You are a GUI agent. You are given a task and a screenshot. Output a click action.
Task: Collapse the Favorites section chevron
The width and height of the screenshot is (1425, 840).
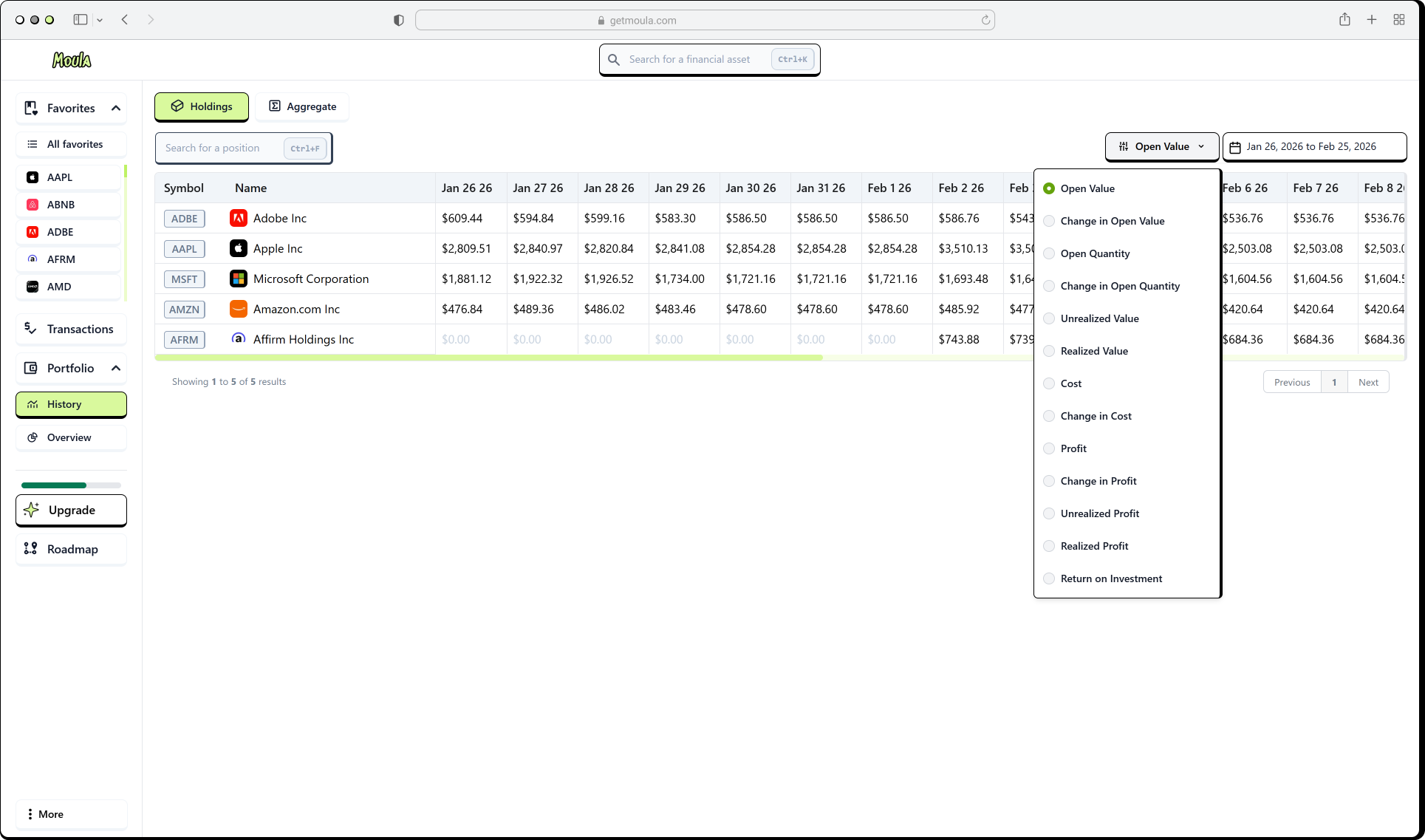tap(116, 108)
